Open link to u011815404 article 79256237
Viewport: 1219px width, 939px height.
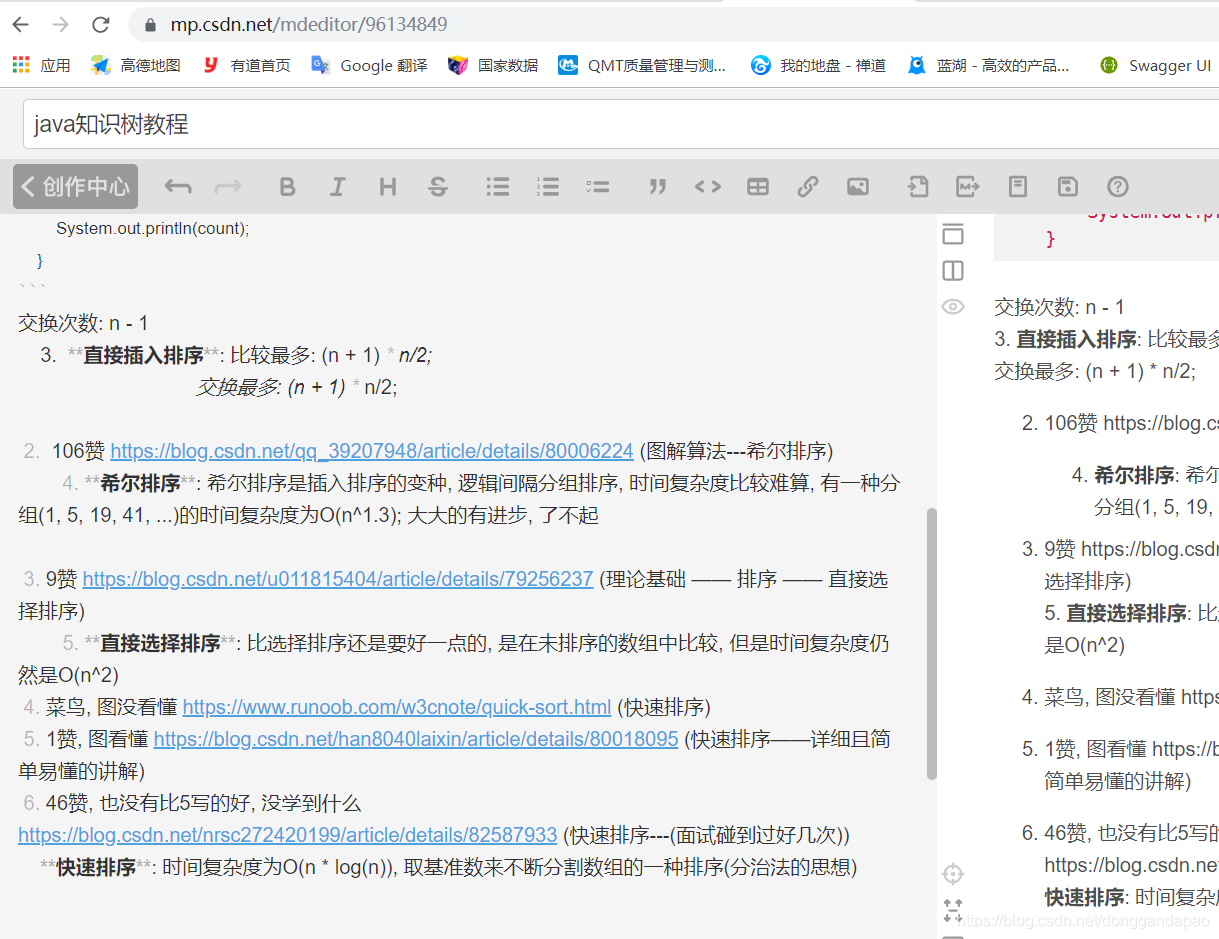338,579
